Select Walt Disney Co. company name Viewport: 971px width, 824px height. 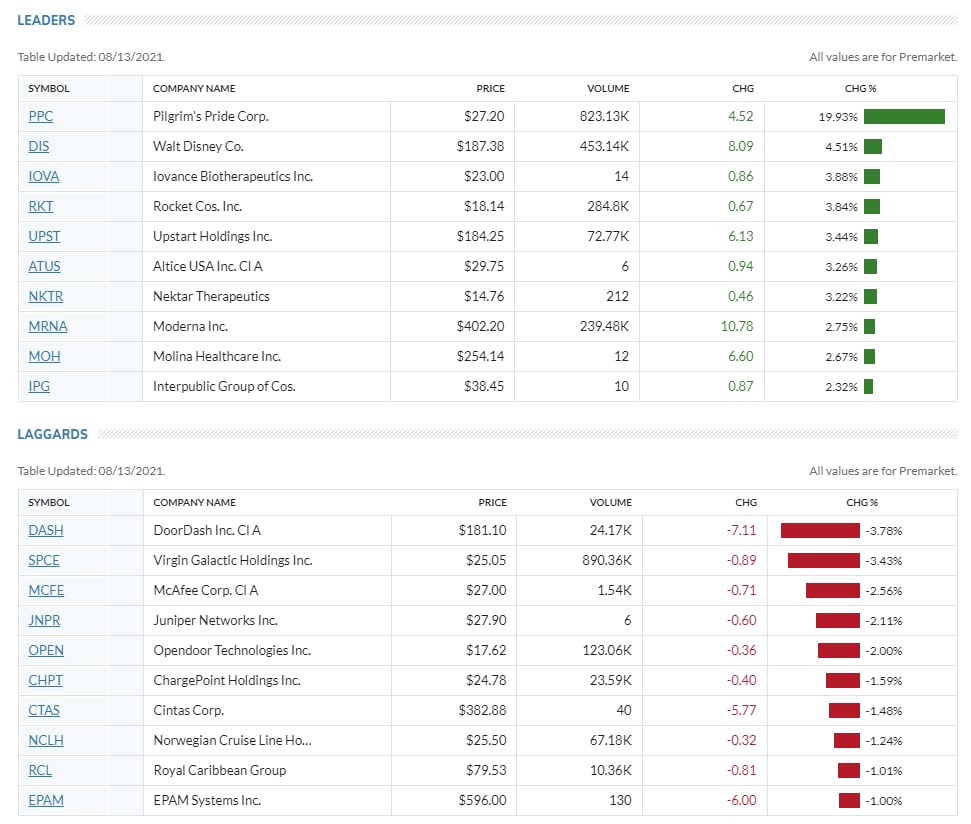pos(198,146)
